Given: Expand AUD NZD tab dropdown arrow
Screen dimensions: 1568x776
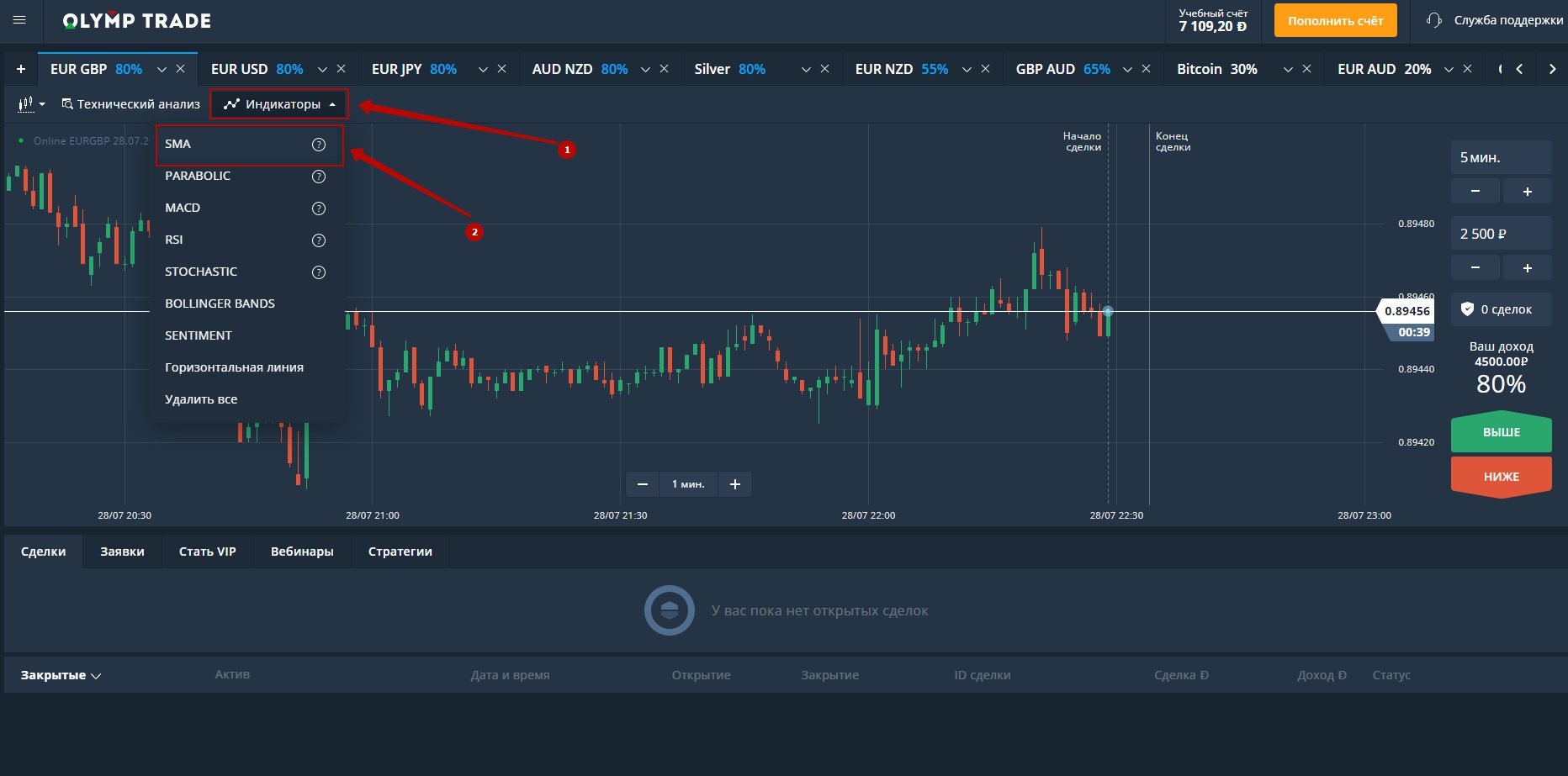Looking at the screenshot, I should click(645, 70).
